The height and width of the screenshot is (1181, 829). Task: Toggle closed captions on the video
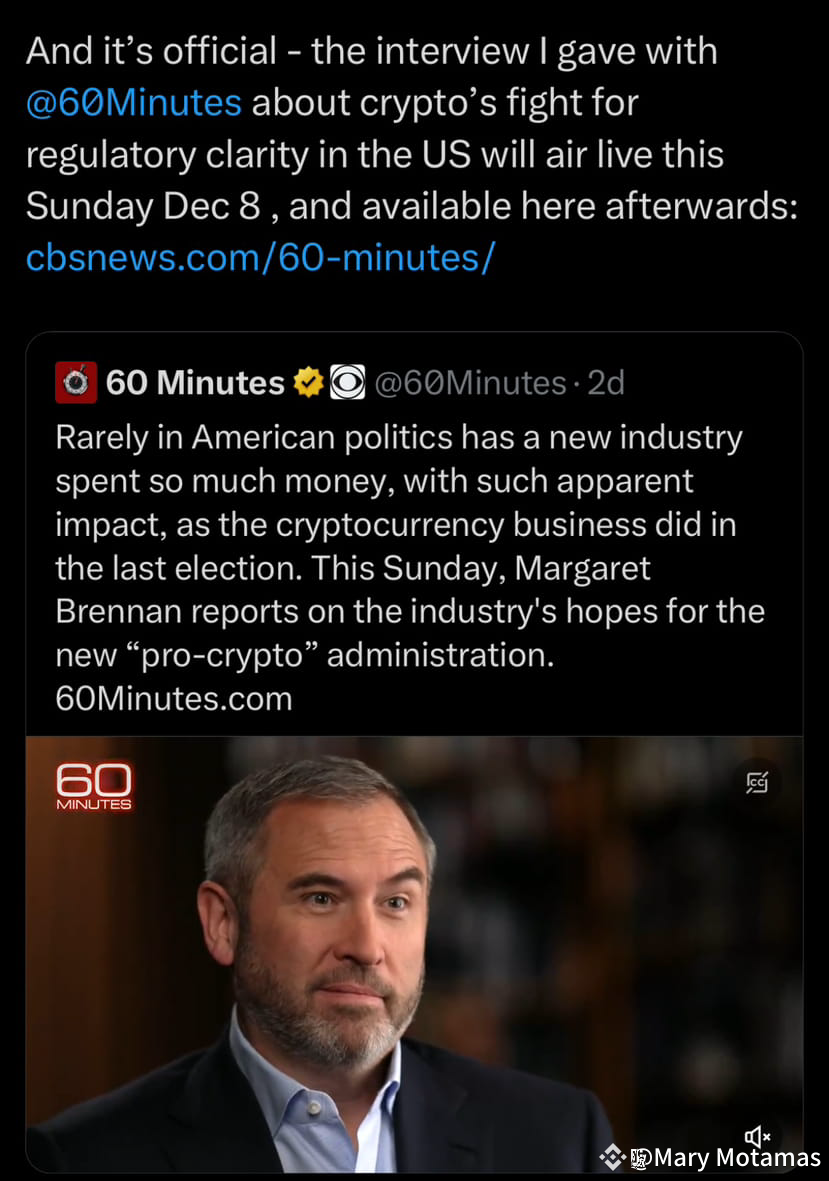(x=756, y=783)
